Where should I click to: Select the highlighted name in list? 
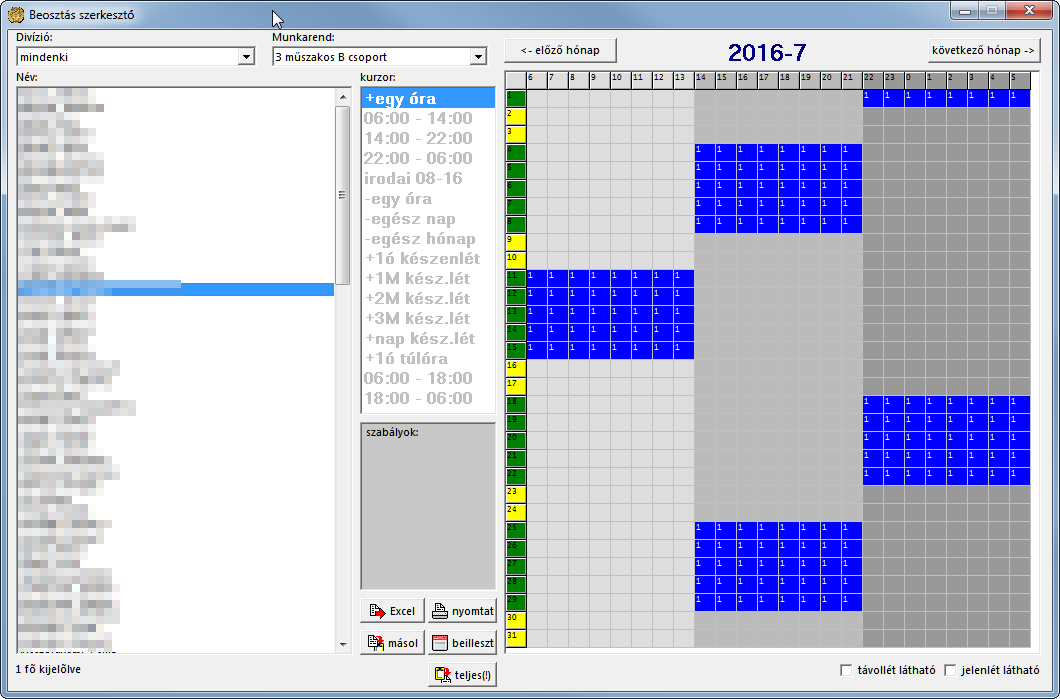pyautogui.click(x=175, y=288)
